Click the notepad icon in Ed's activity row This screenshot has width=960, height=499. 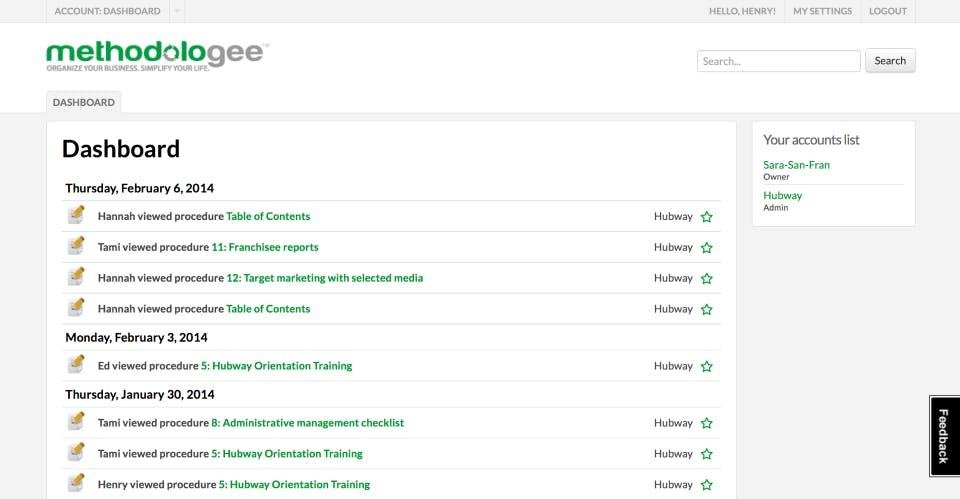pos(76,364)
